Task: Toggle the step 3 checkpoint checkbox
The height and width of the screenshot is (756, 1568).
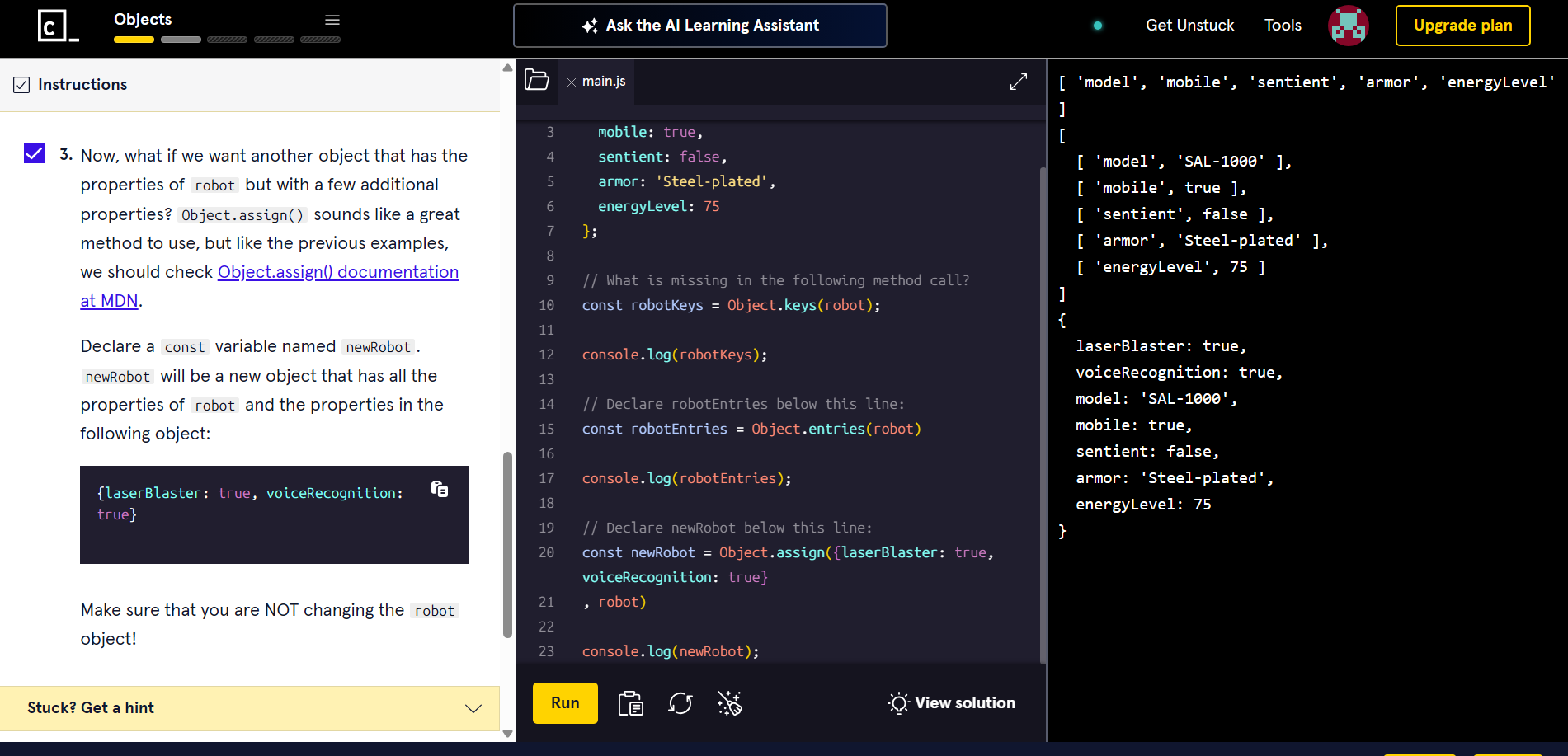Action: click(x=34, y=153)
